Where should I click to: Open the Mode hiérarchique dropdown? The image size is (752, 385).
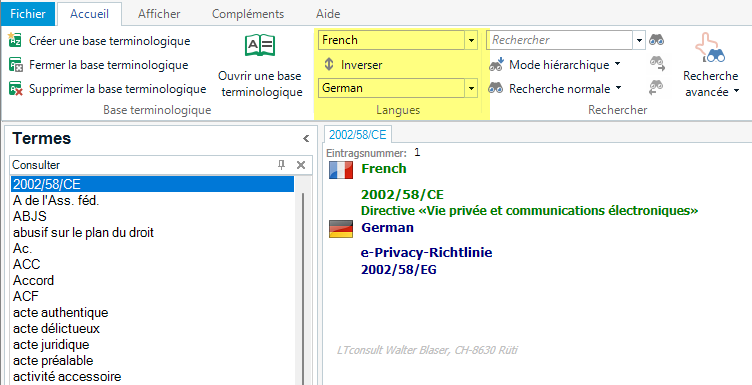tap(617, 64)
